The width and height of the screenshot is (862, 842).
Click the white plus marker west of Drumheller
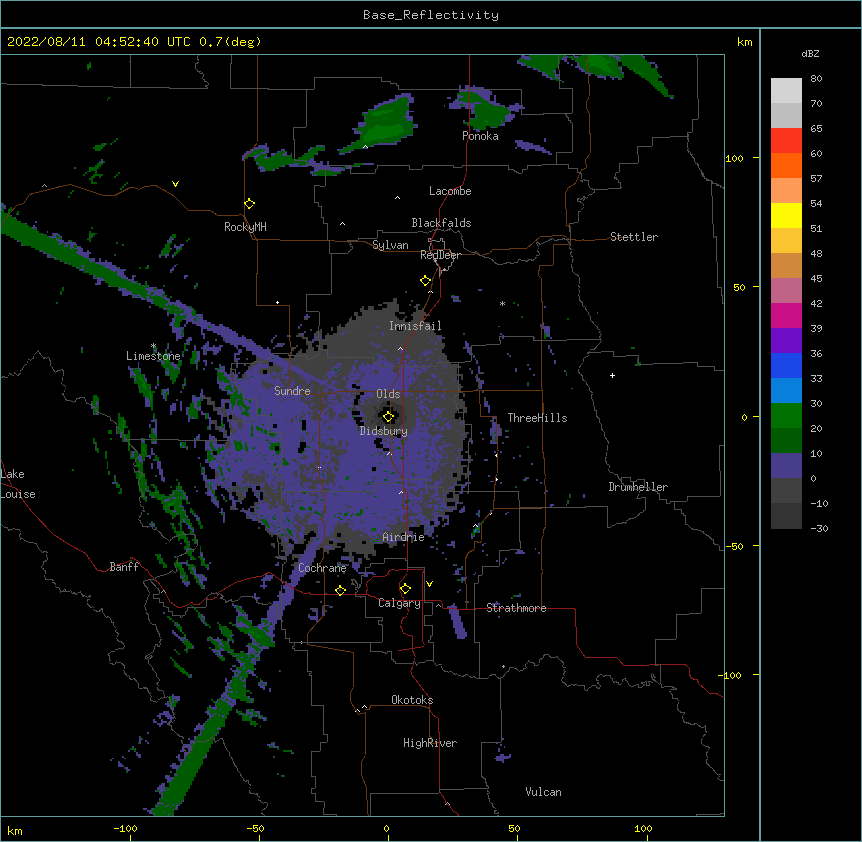pos(612,375)
